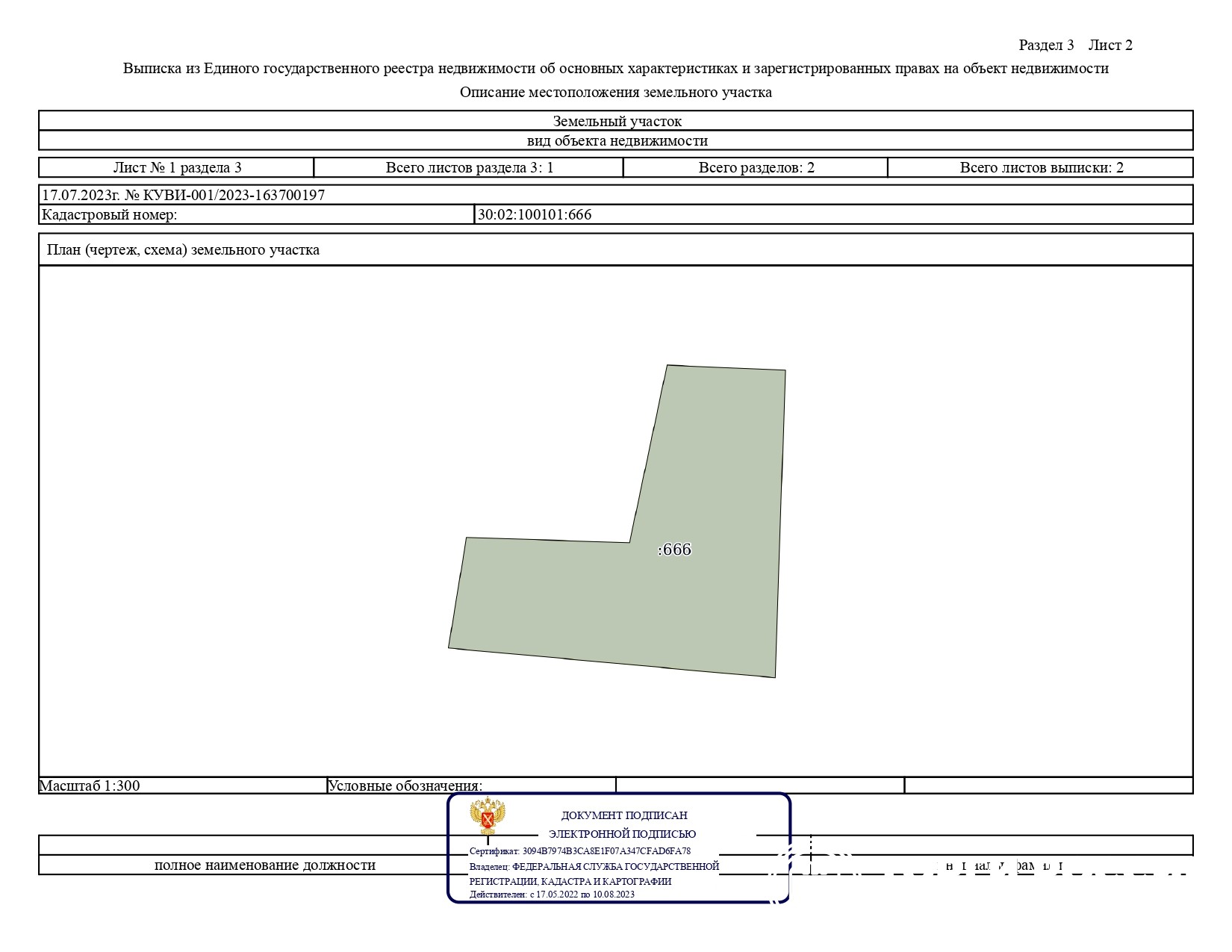This screenshot has width=1232, height=952.
Task: Click the certificate number in the stamp
Action: pyautogui.click(x=606, y=851)
